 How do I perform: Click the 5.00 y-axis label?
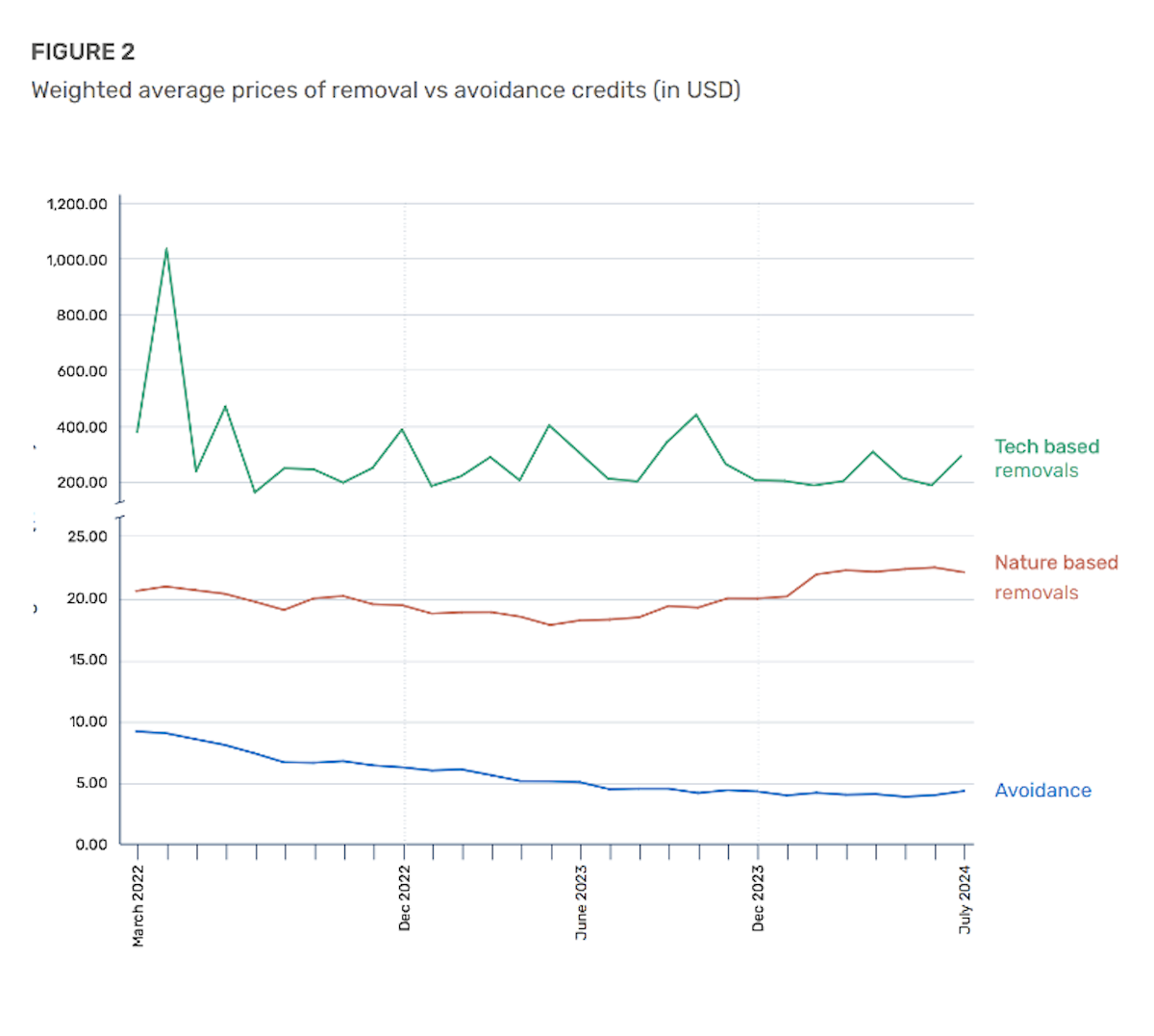[x=91, y=783]
